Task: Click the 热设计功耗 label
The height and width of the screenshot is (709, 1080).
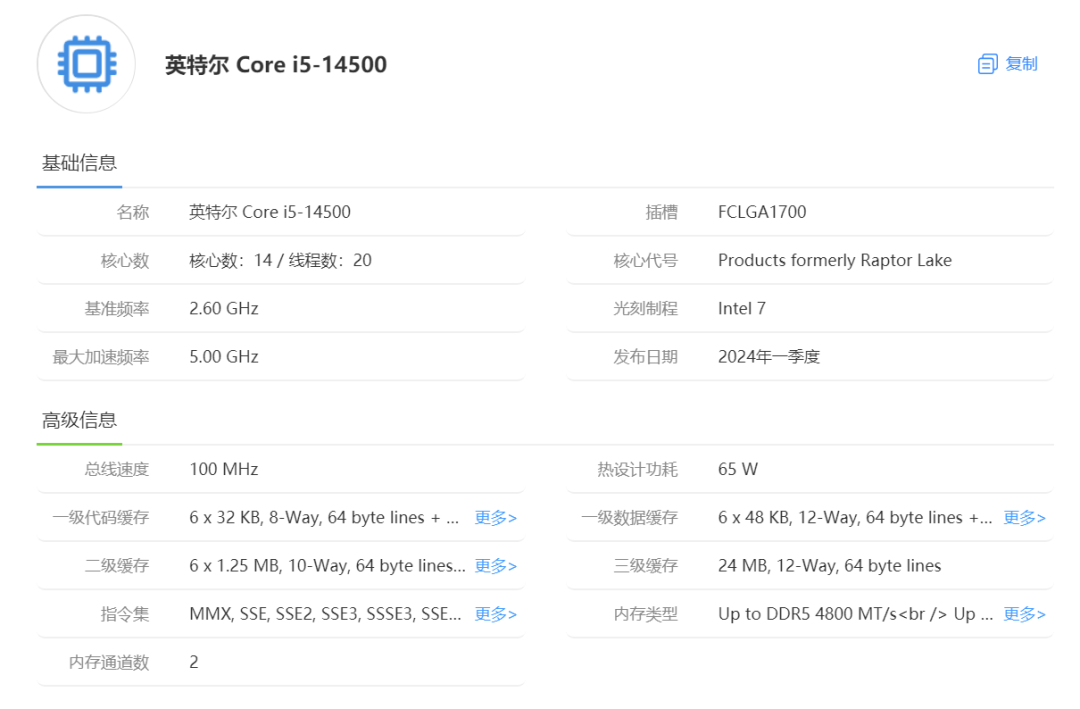Action: (637, 469)
